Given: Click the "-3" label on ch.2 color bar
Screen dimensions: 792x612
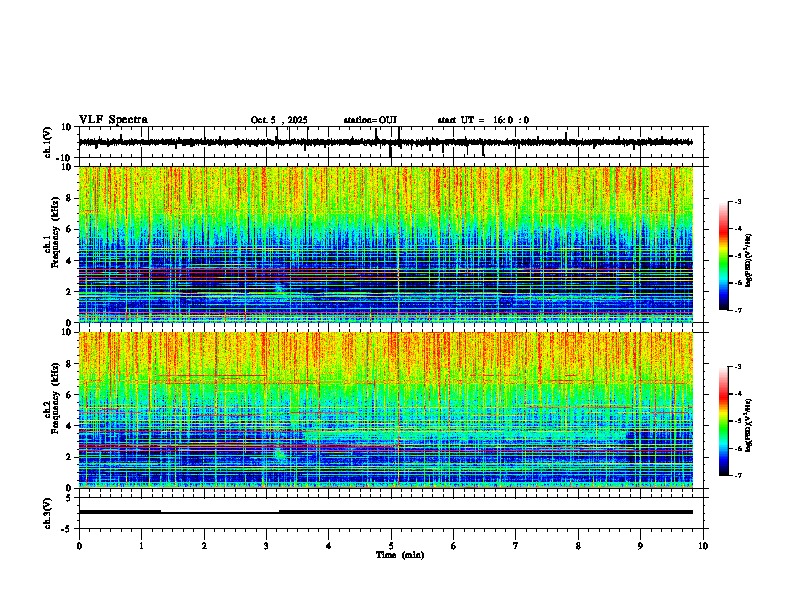Looking at the screenshot, I should 738,367.
